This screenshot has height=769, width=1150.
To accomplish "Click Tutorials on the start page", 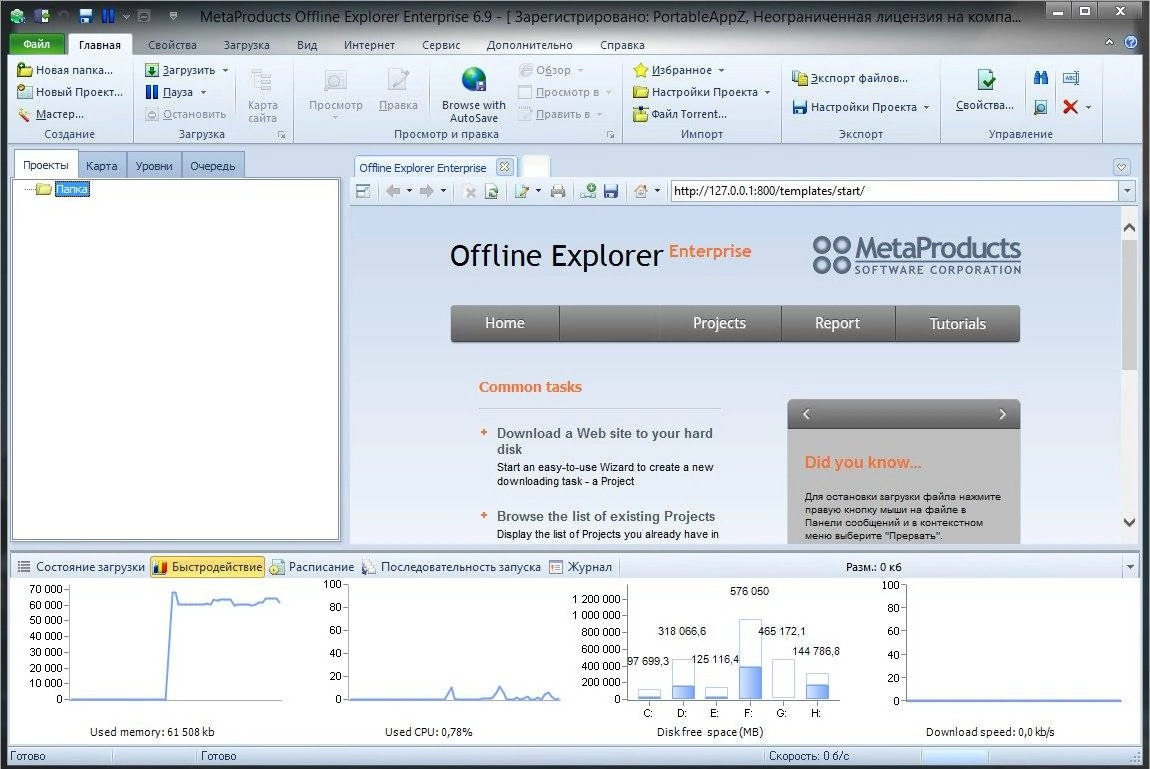I will [958, 323].
